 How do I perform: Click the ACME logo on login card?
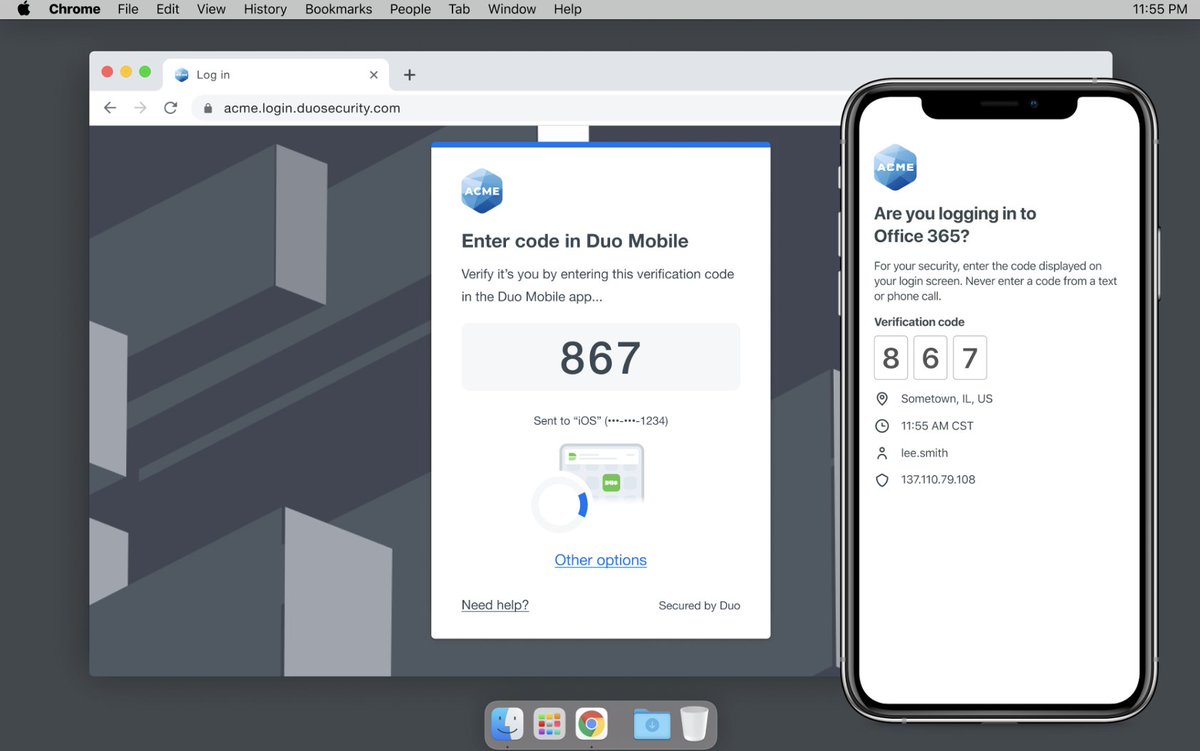click(481, 191)
